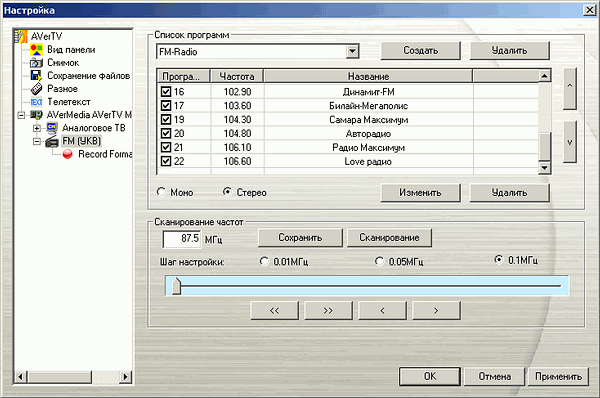Click the Аналоговое ТВ television icon
Image resolution: width=600 pixels, height=398 pixels.
click(52, 127)
